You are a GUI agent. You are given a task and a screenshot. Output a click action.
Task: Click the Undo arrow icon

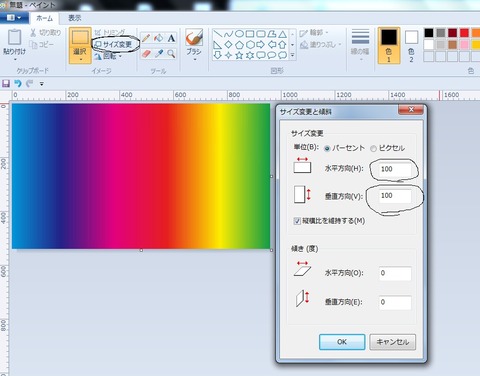pos(18,83)
